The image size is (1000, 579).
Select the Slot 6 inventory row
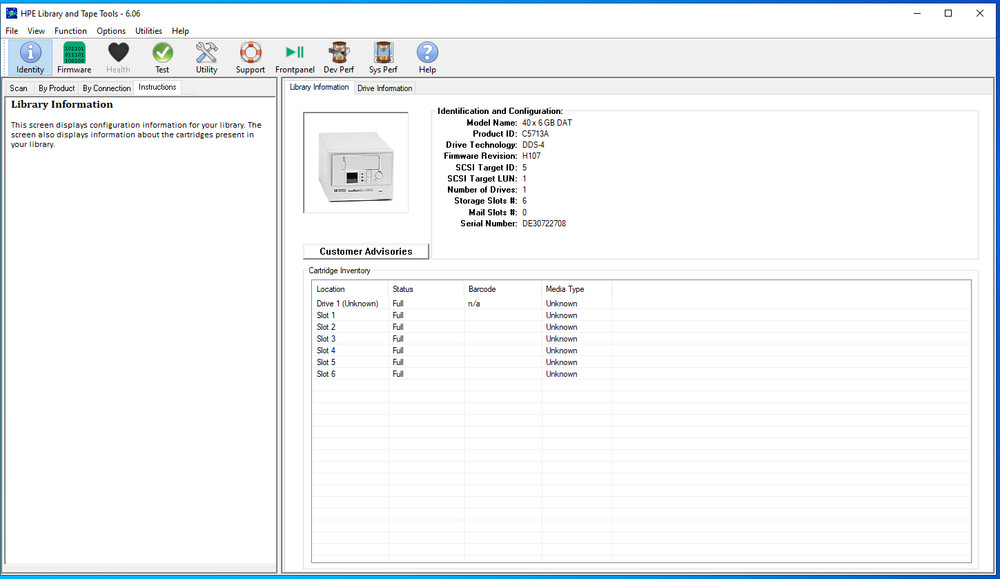click(641, 374)
